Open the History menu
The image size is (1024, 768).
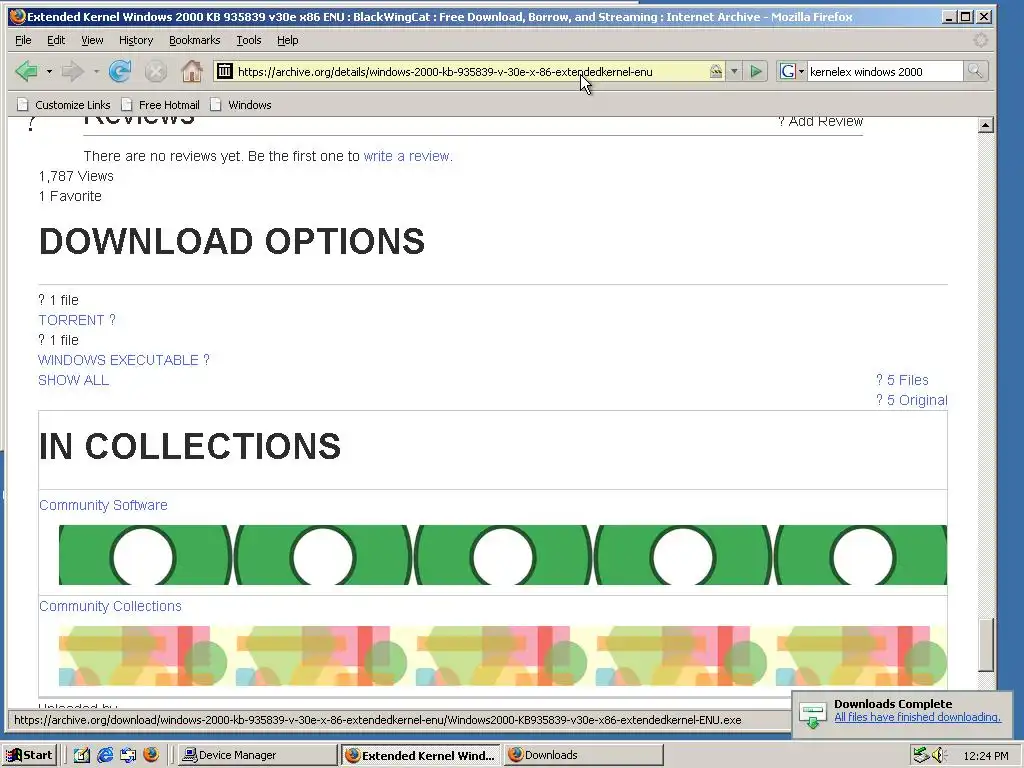tap(136, 40)
